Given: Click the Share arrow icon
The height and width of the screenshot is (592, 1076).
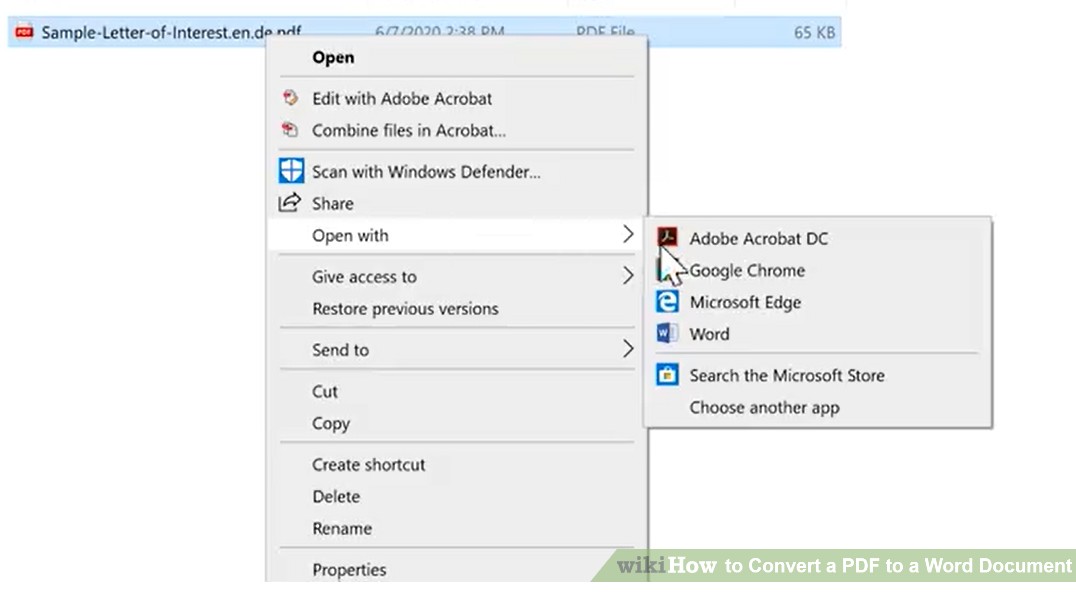Looking at the screenshot, I should (290, 203).
